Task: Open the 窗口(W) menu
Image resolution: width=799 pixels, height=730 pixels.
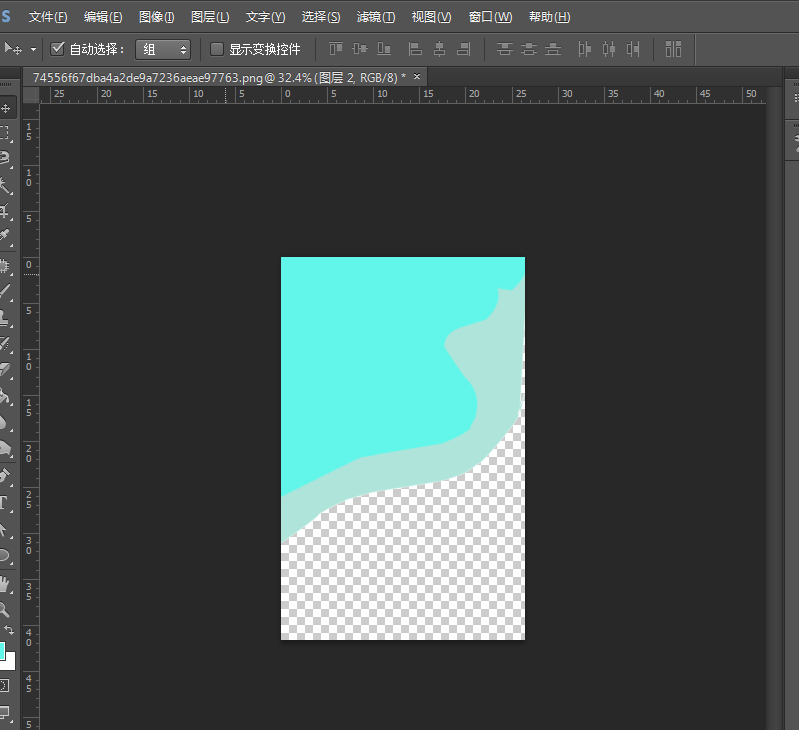Action: (490, 17)
